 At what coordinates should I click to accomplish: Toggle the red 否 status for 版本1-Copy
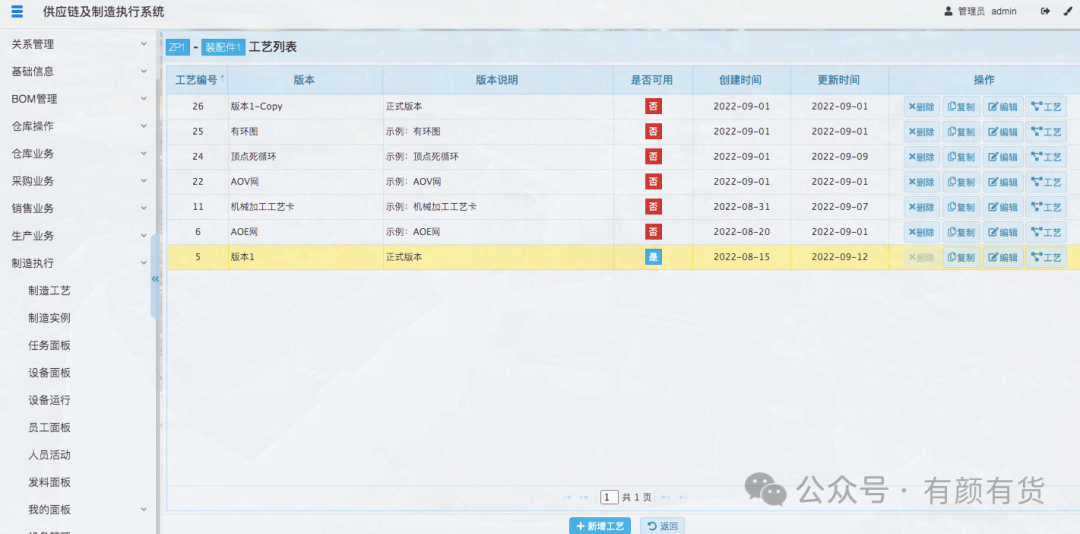point(653,106)
